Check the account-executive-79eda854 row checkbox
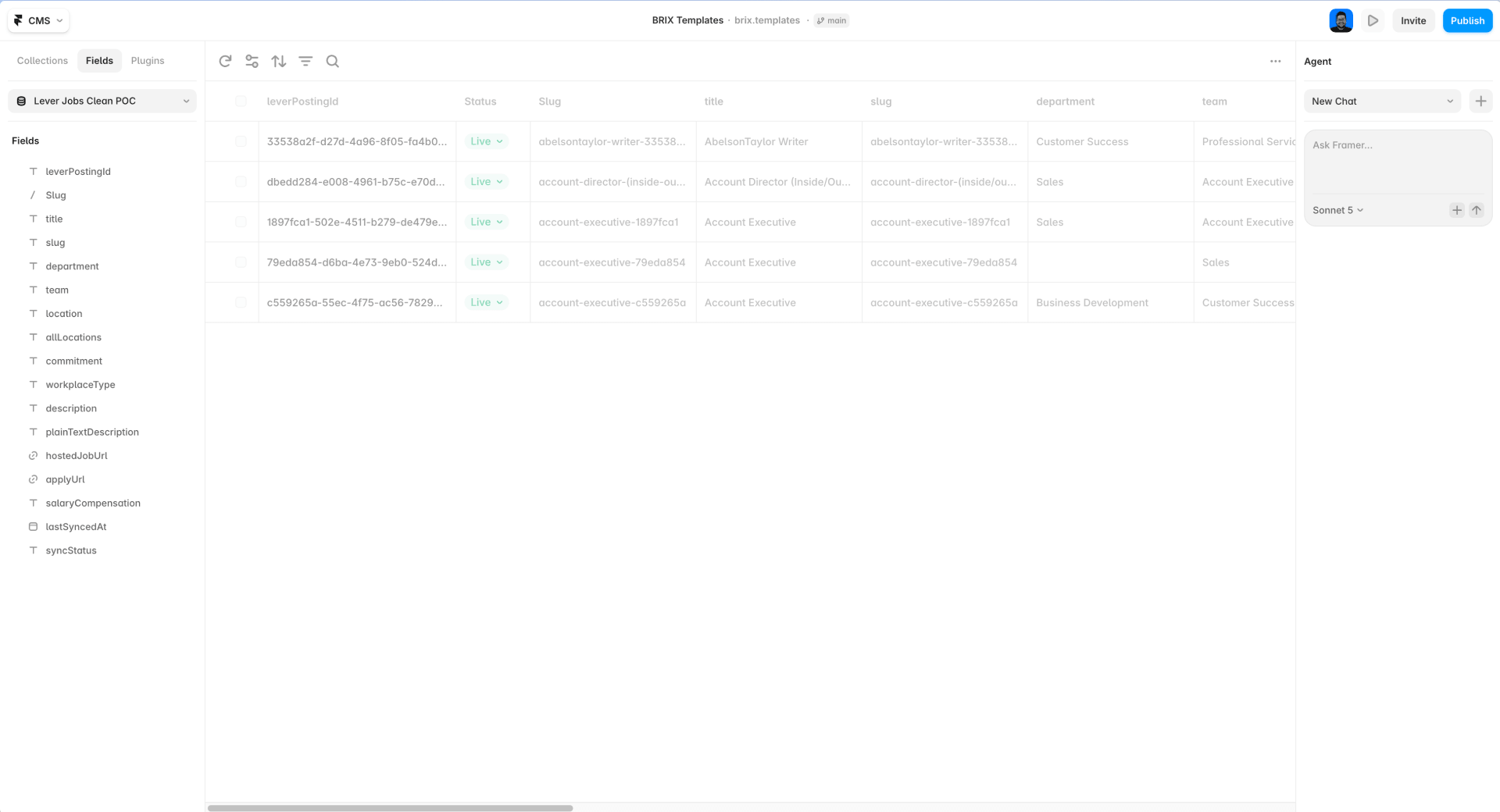Screen dimensions: 1500x812 (x=241, y=262)
